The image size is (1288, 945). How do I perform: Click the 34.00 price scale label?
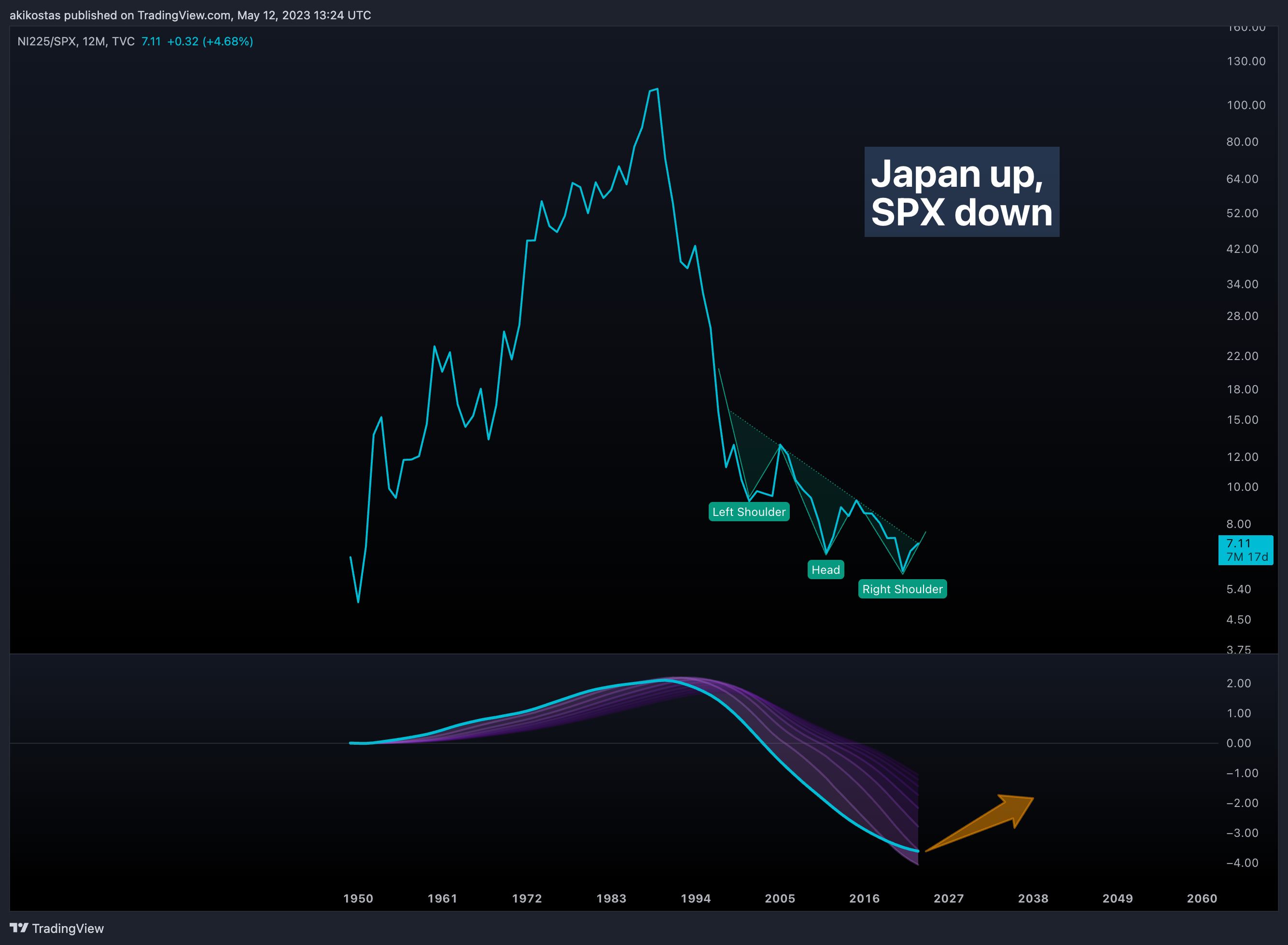click(1242, 284)
